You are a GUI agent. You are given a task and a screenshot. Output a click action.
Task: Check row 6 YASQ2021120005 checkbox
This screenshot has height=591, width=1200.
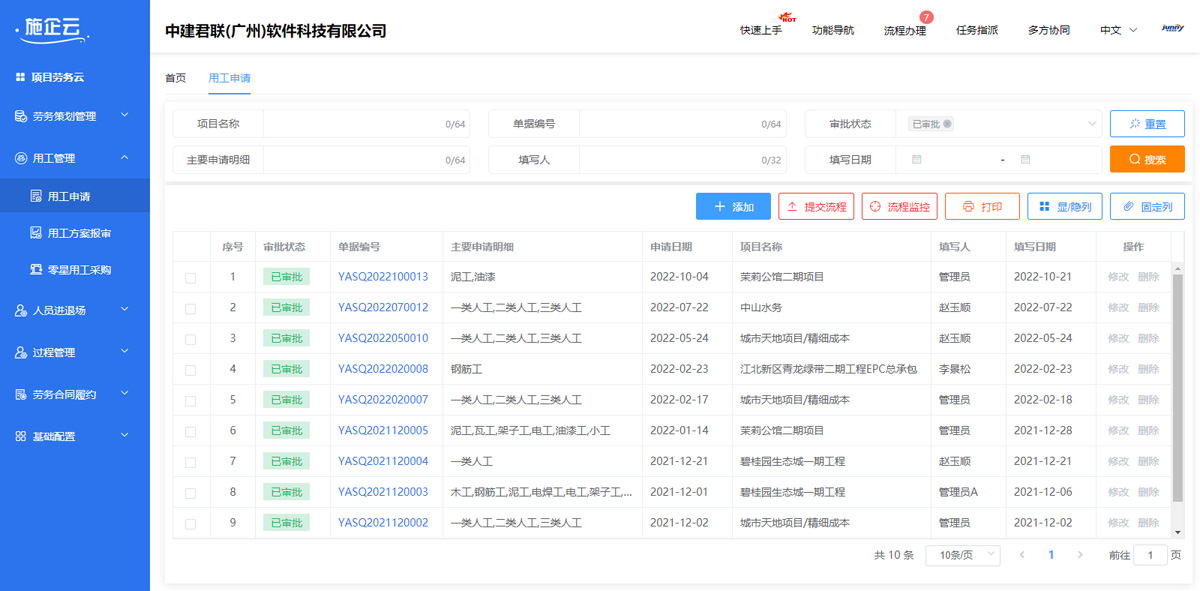click(x=190, y=432)
